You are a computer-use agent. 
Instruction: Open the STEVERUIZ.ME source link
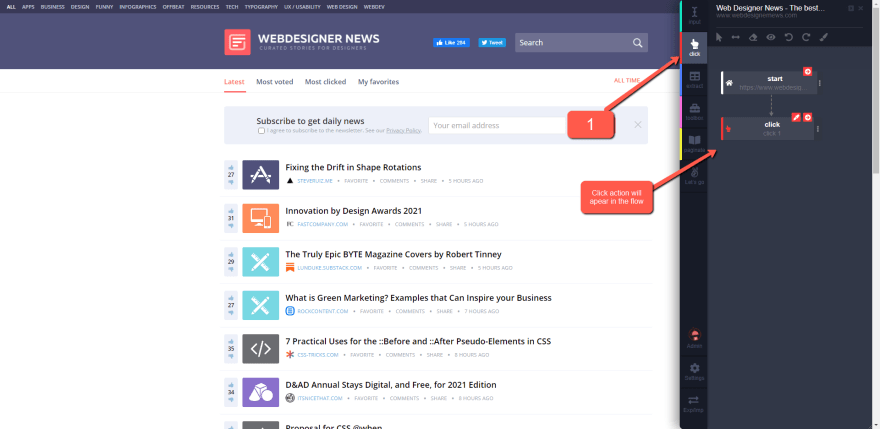pos(315,181)
